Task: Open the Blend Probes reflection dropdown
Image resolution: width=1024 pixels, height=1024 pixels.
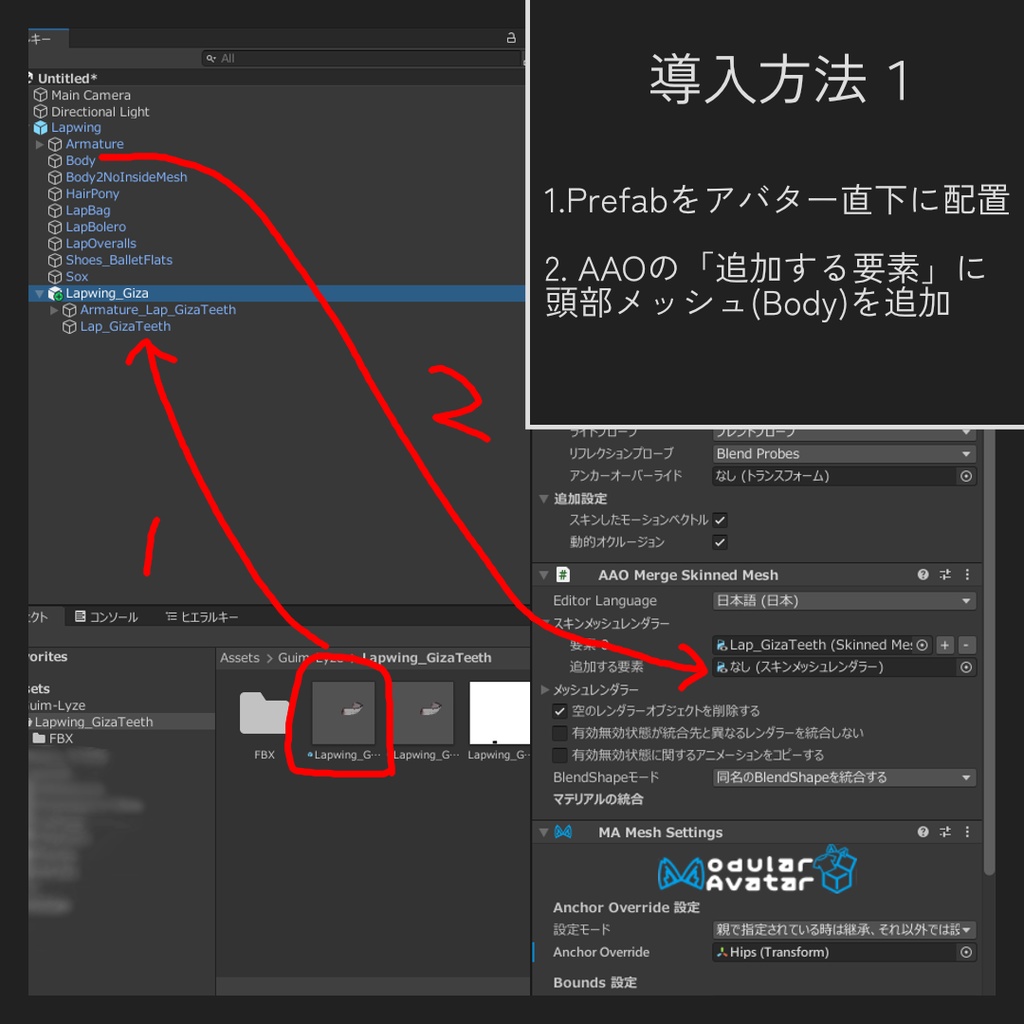Action: [843, 453]
